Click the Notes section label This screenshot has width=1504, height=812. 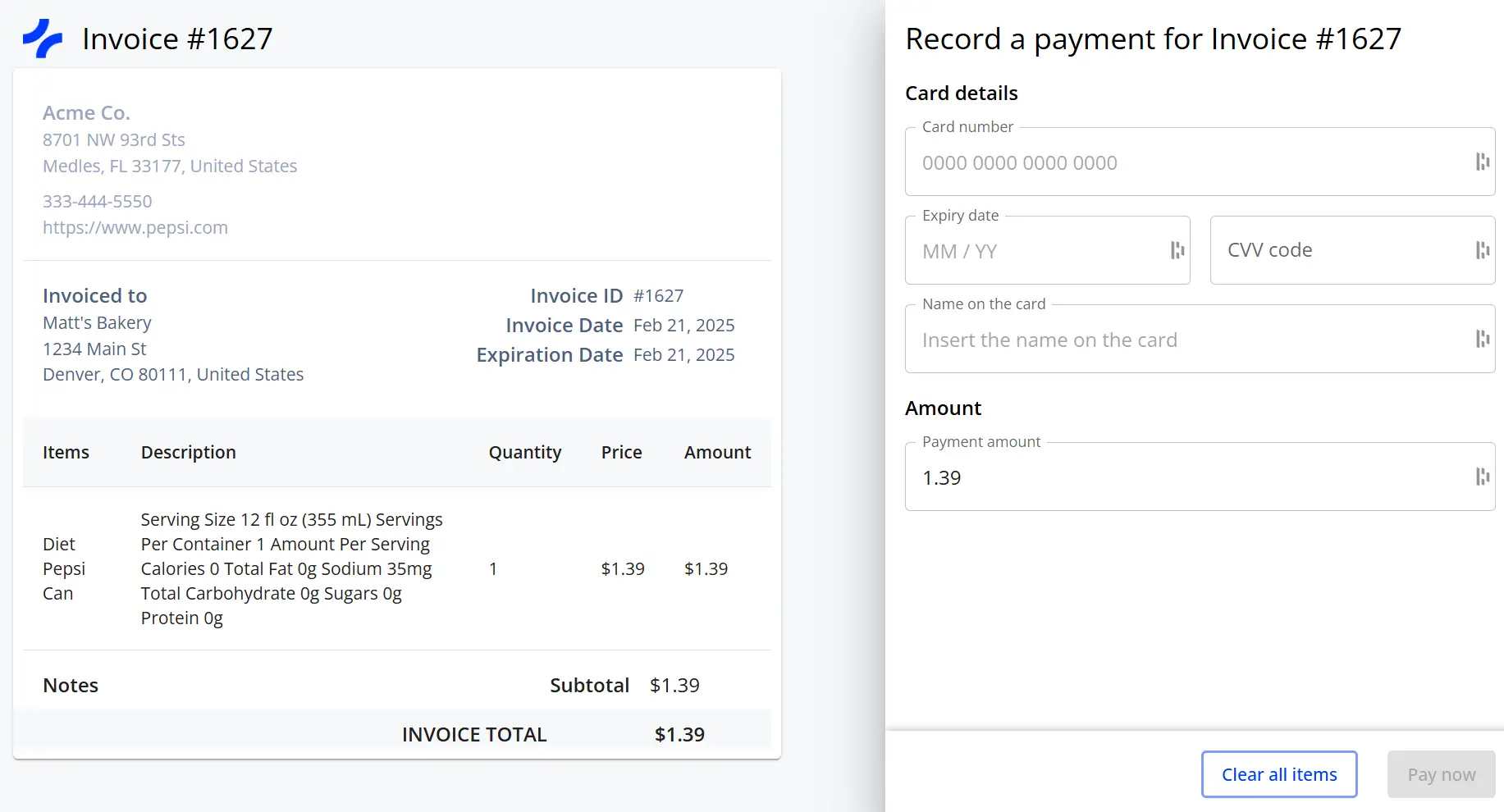pyautogui.click(x=71, y=685)
